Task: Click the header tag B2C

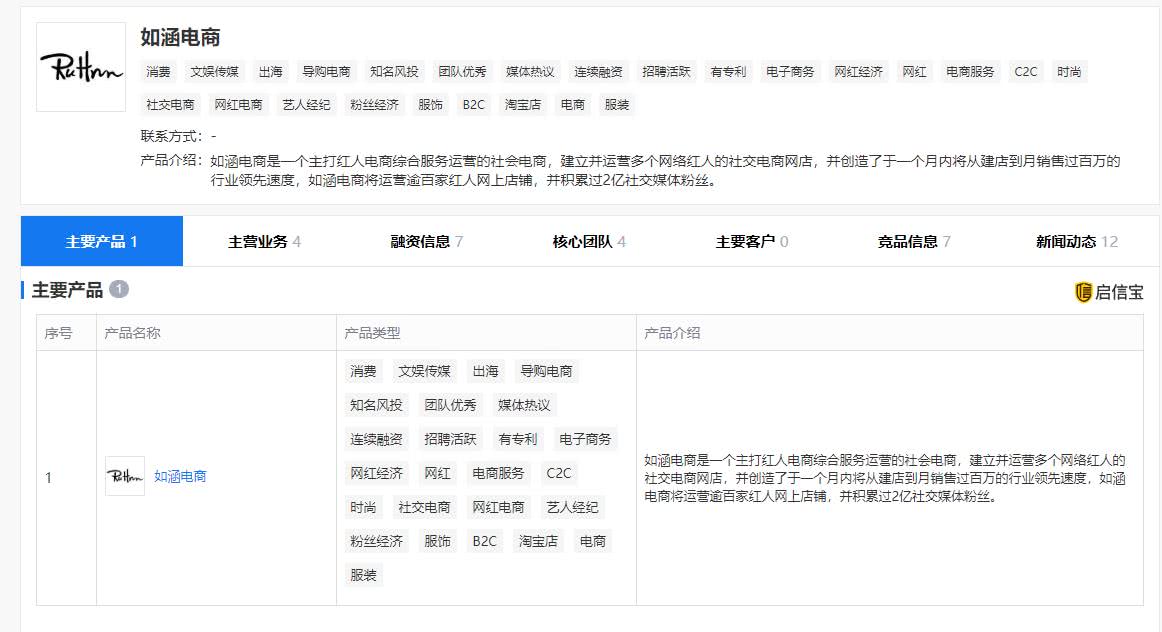Action: [474, 104]
